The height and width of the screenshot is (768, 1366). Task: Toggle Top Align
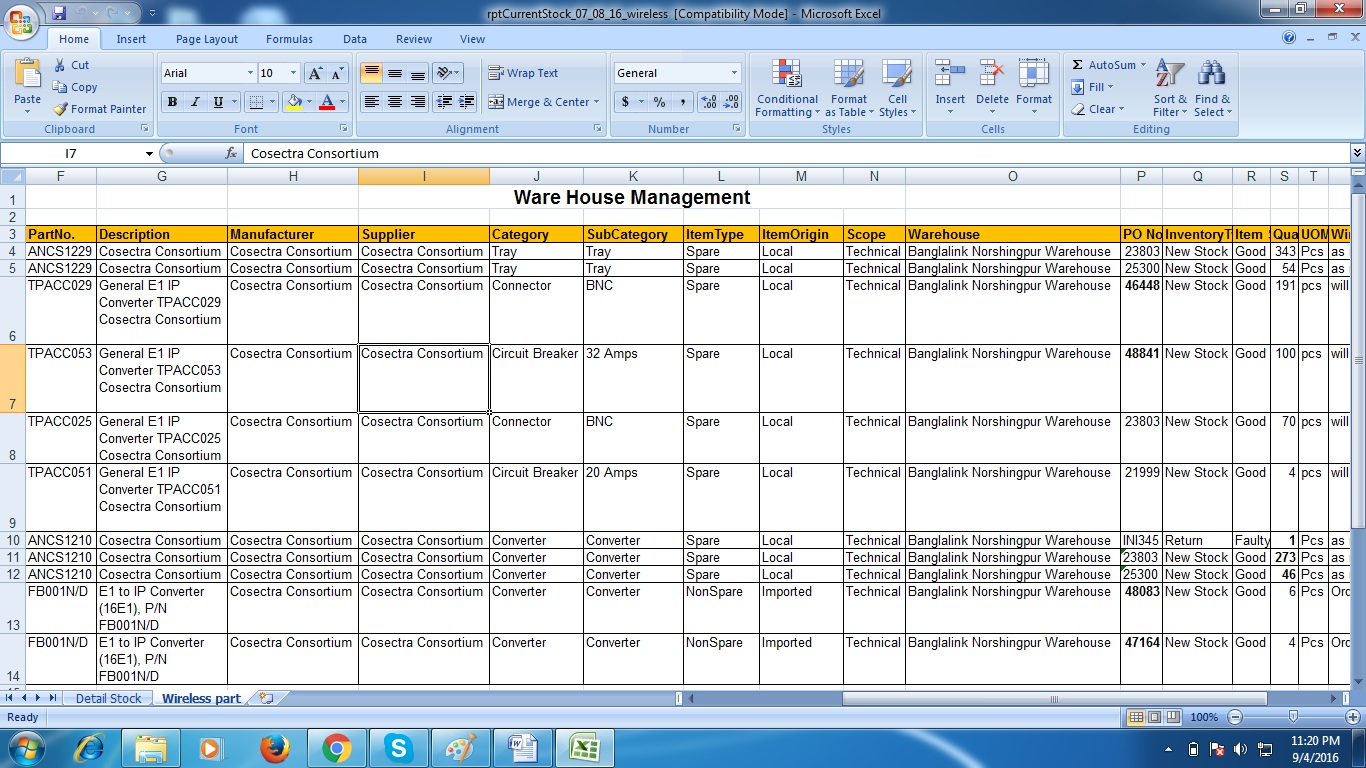371,73
